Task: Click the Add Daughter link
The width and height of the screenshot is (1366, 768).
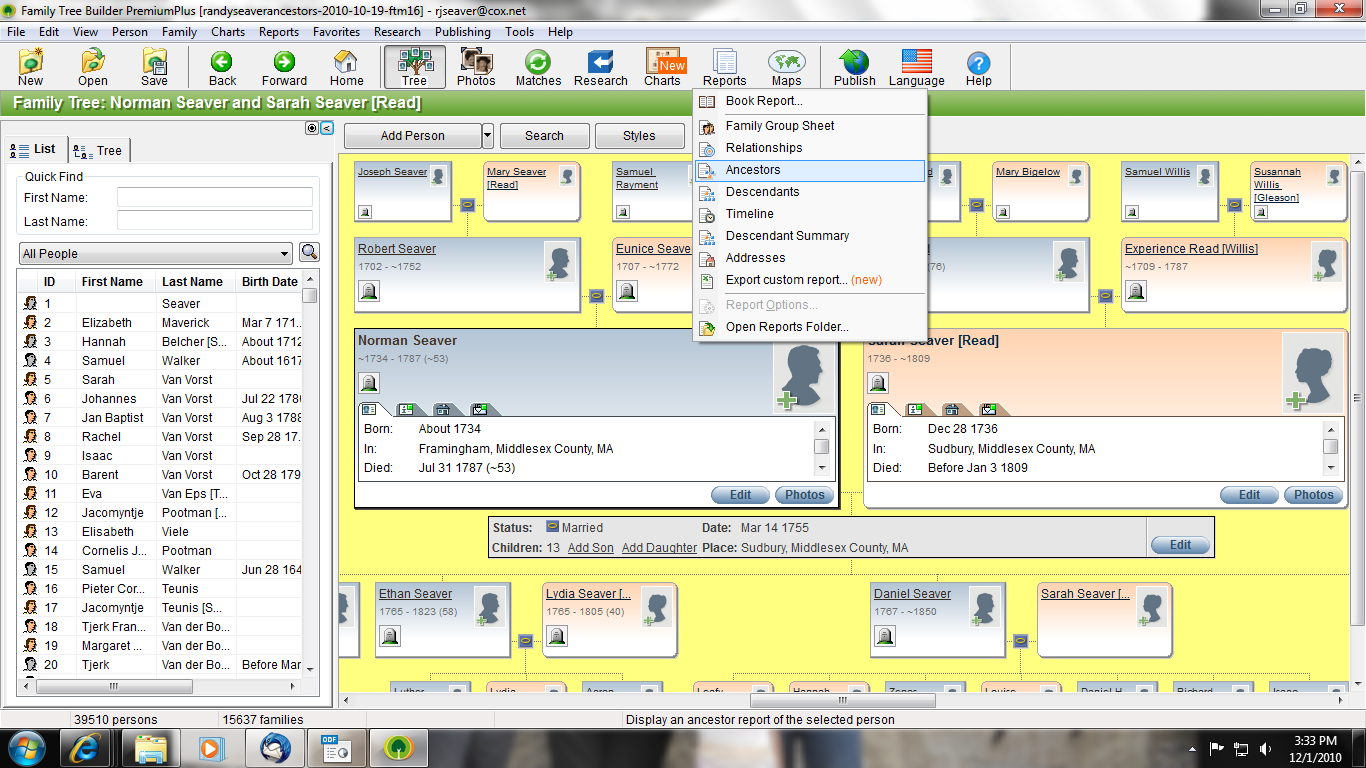Action: [x=659, y=548]
